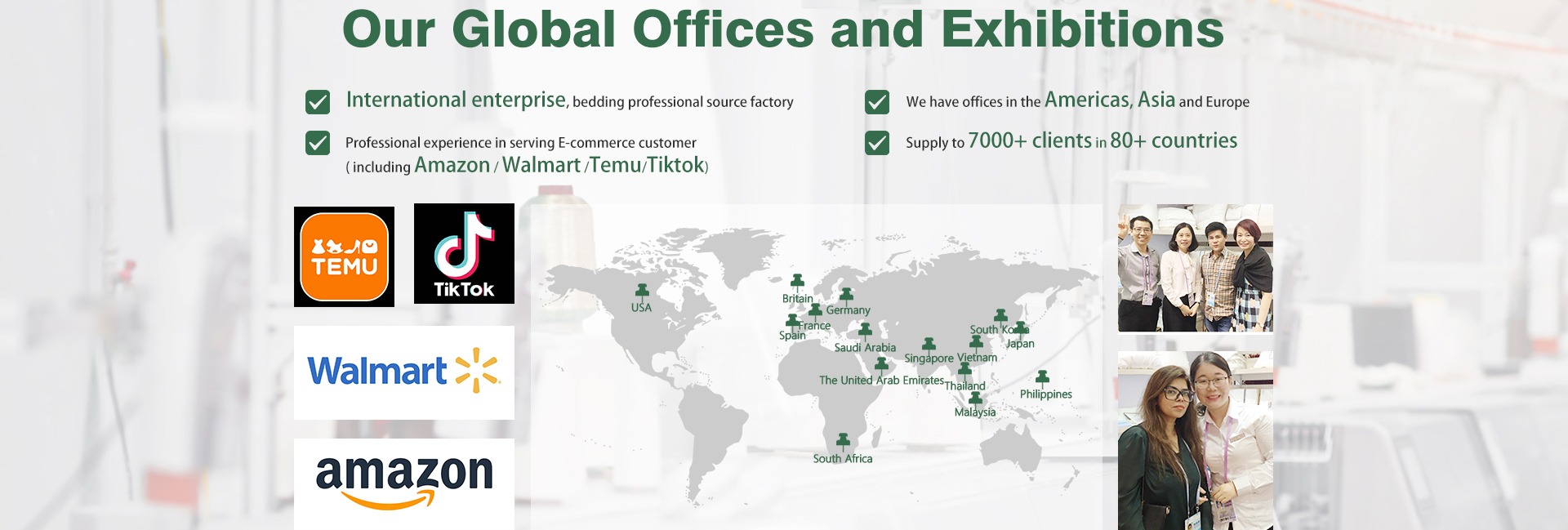Click the Japan label on the map
This screenshot has width=1568, height=530.
pyautogui.click(x=1020, y=344)
